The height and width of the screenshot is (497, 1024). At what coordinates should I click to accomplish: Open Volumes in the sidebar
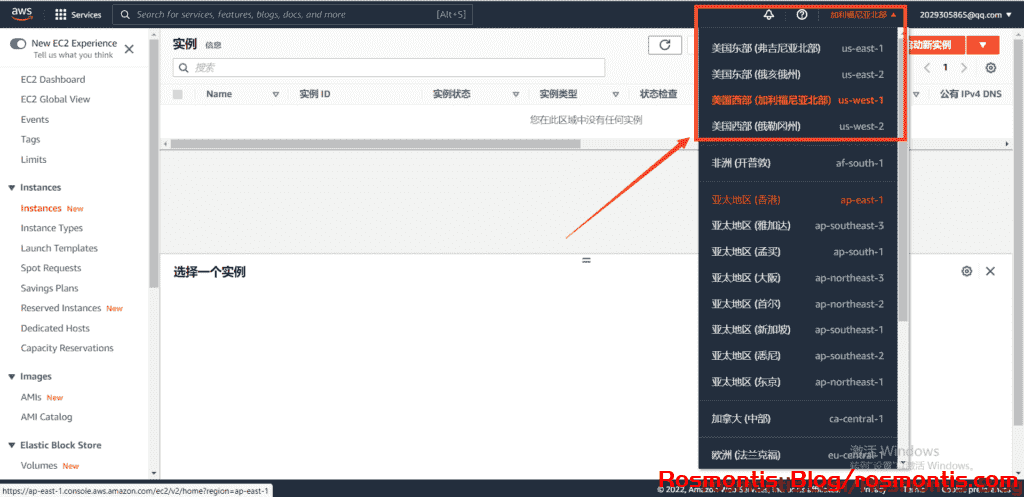(39, 466)
